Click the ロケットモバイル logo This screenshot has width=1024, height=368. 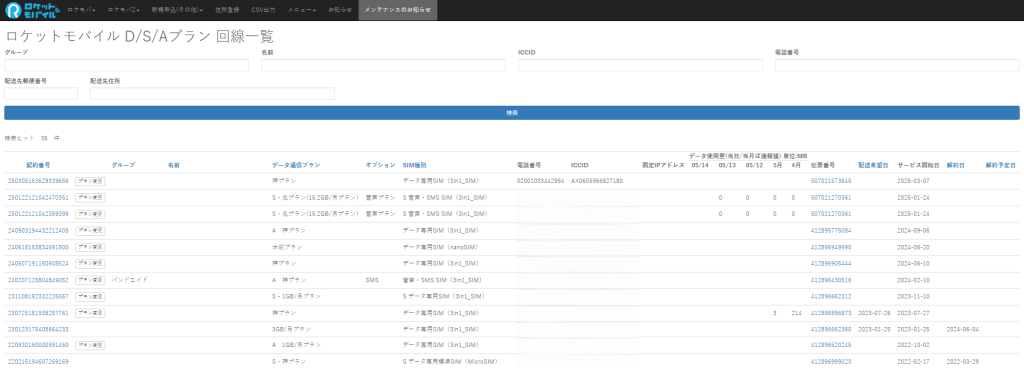tap(31, 10)
